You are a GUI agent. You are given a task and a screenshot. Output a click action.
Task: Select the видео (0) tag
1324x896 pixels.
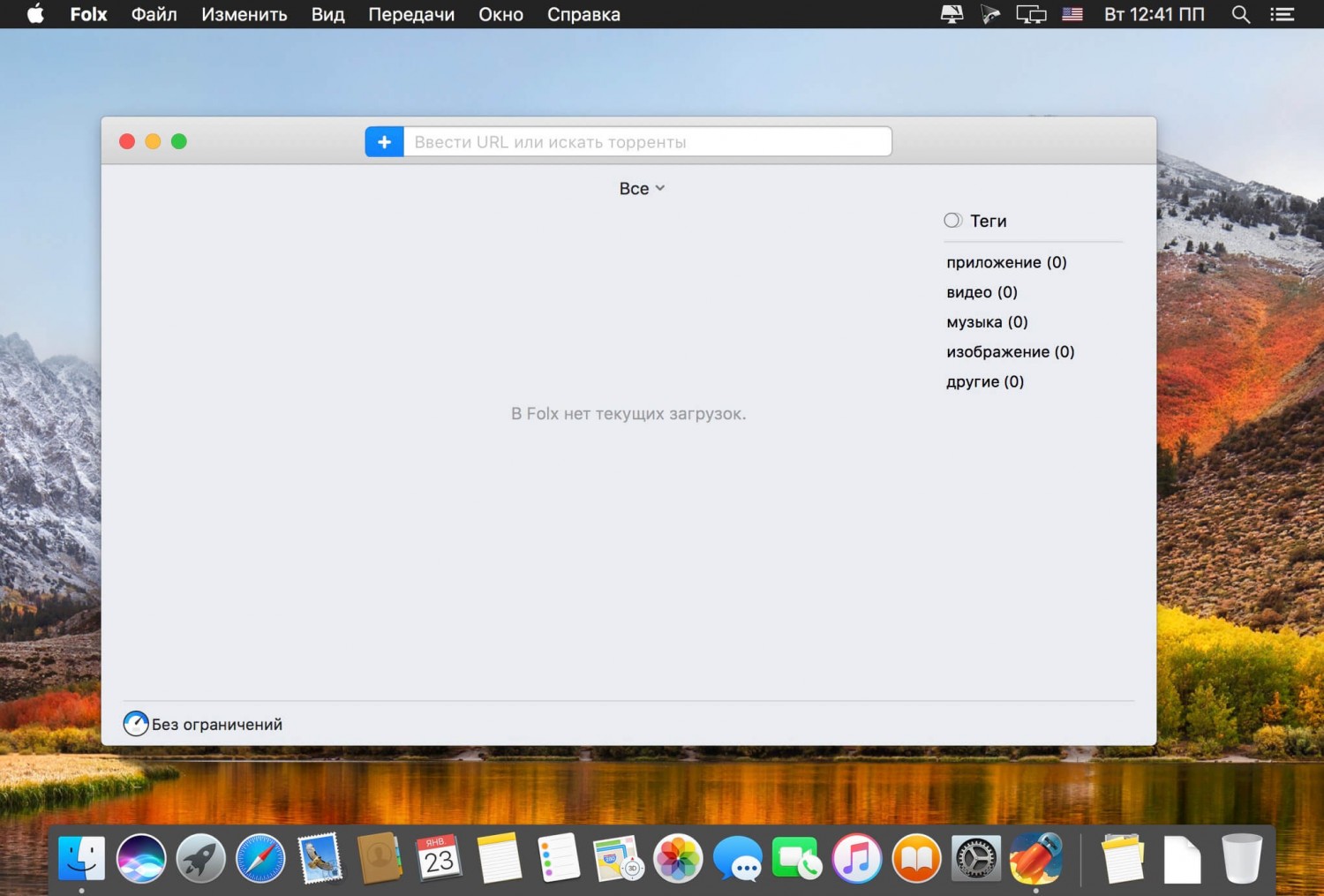click(x=982, y=292)
